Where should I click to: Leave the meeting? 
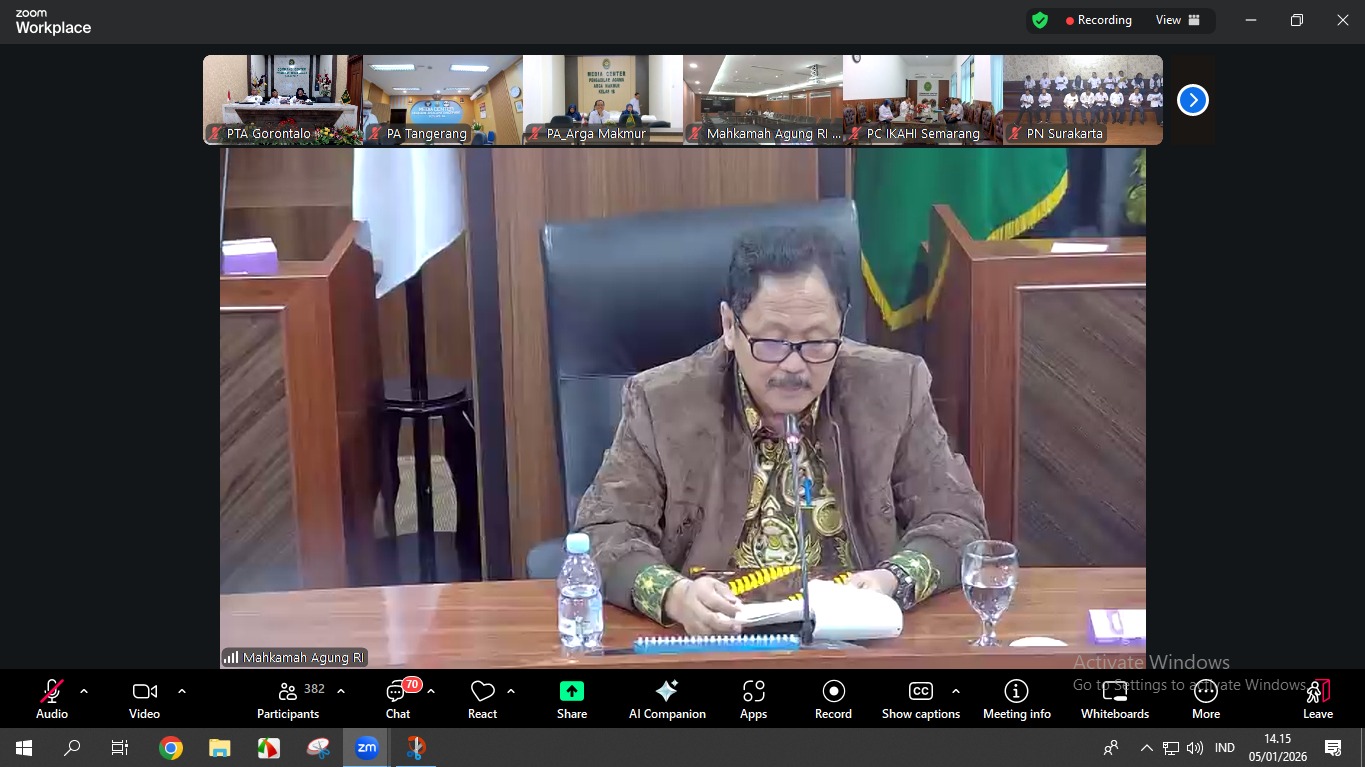1318,699
